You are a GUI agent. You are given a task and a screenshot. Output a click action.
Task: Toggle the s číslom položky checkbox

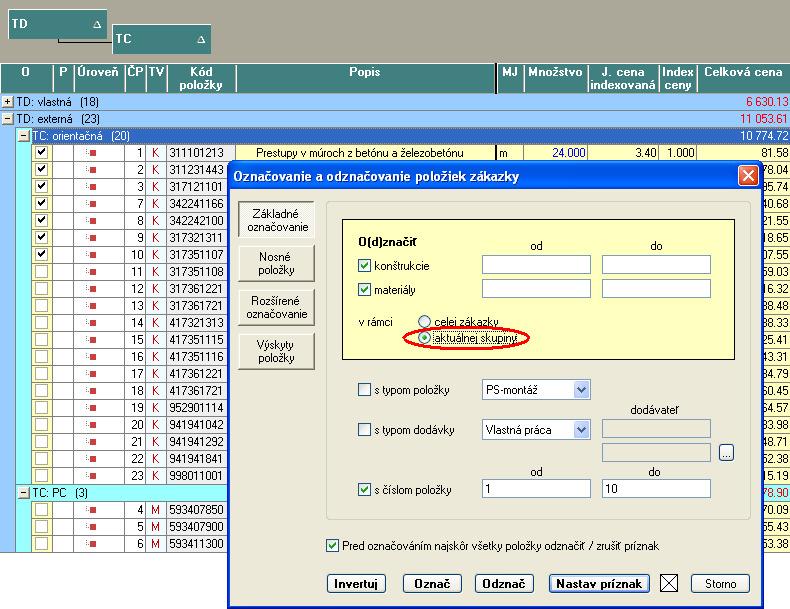[x=364, y=489]
